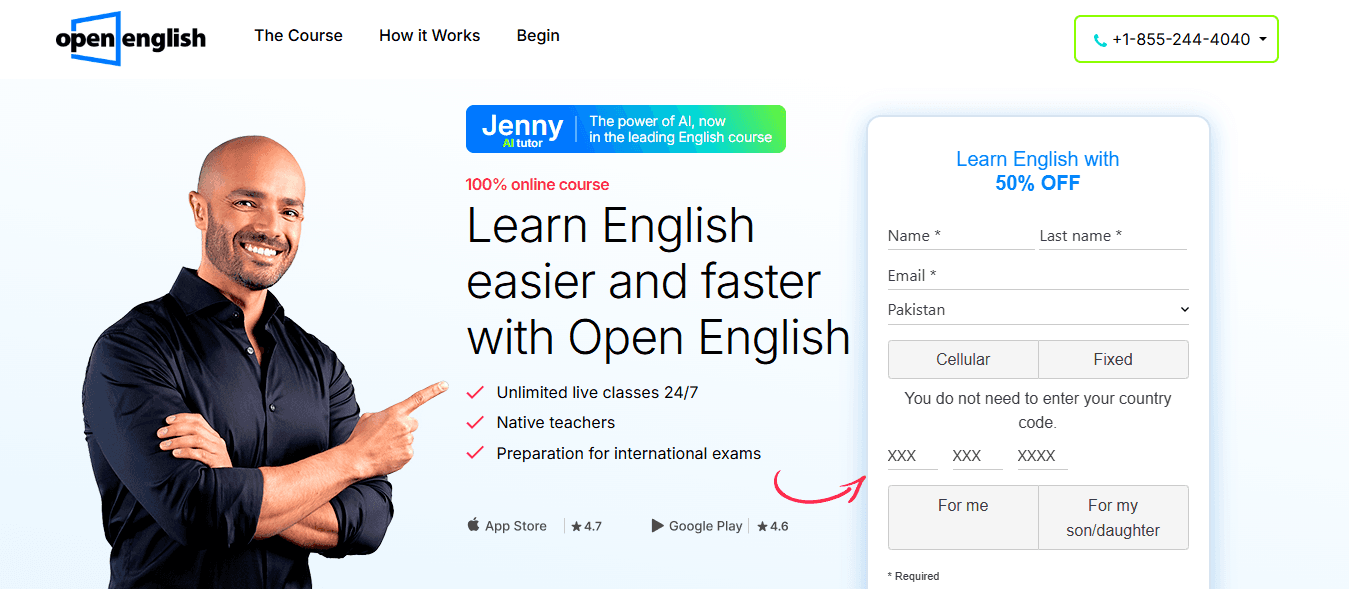Choose the For my son/daughter option
This screenshot has width=1349, height=589.
pos(1112,517)
